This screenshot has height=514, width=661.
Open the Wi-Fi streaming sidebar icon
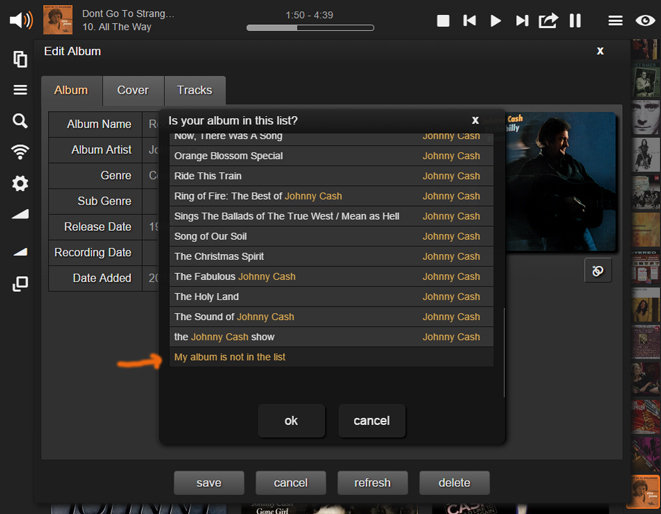pos(20,152)
